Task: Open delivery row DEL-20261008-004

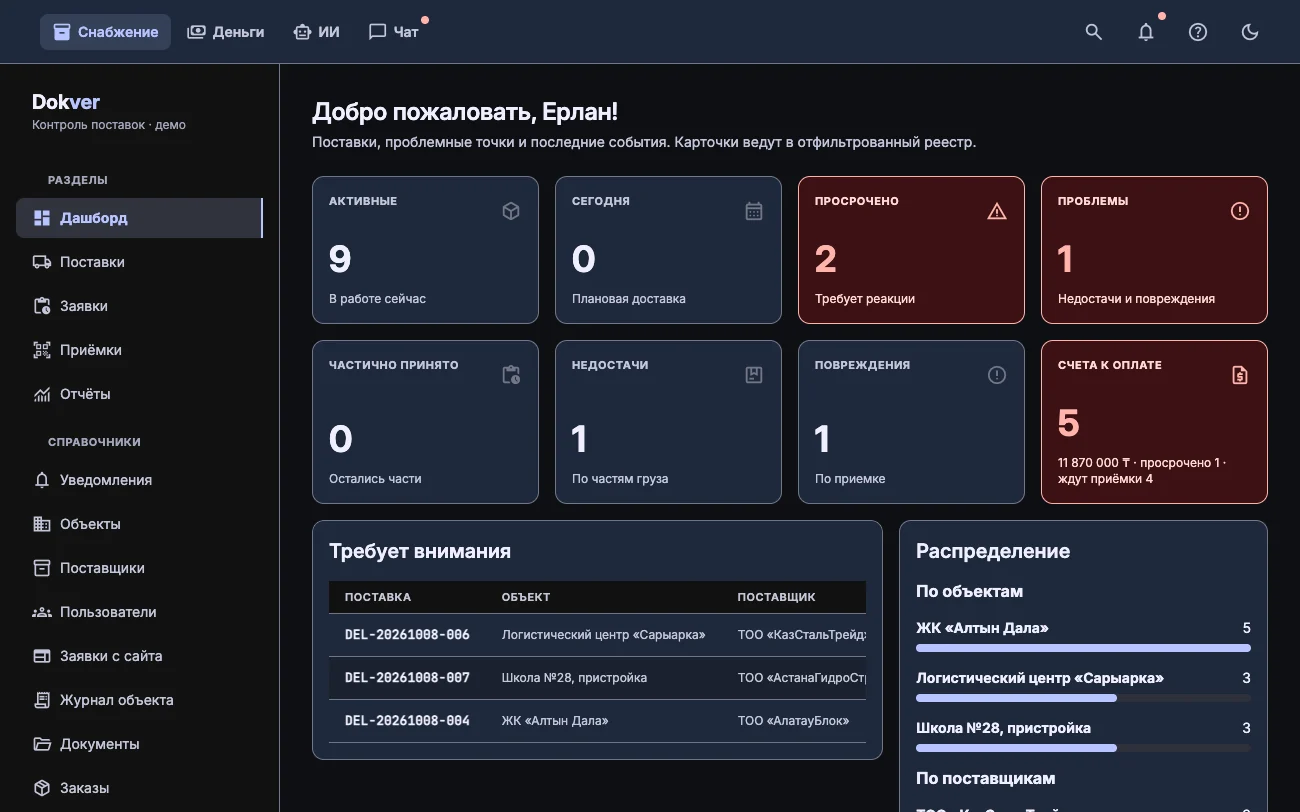Action: point(597,721)
